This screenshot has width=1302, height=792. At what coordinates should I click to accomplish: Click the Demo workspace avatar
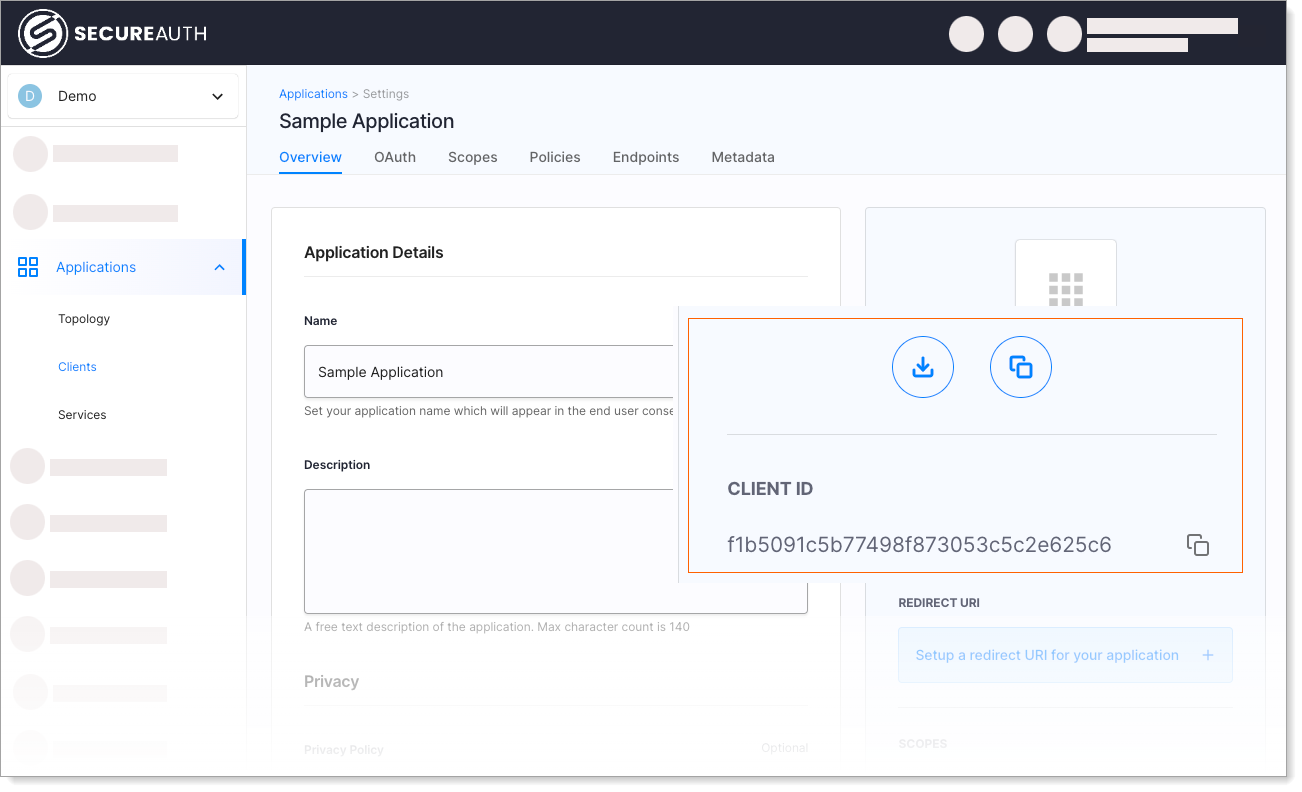(30, 96)
